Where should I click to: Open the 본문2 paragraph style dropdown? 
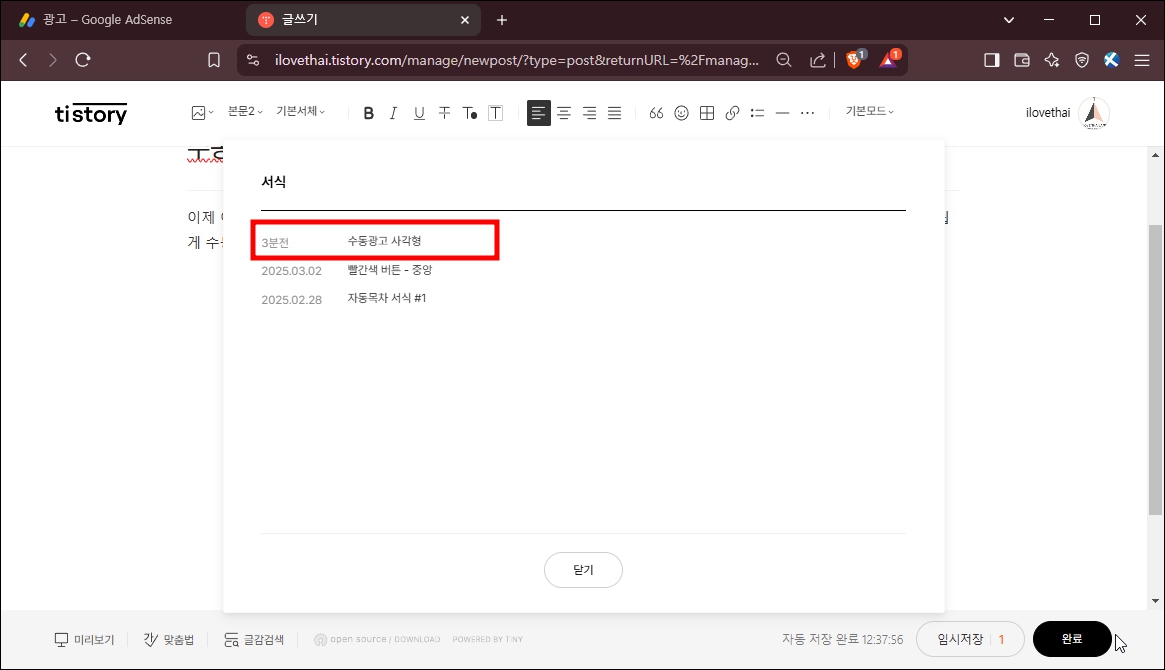[243, 111]
